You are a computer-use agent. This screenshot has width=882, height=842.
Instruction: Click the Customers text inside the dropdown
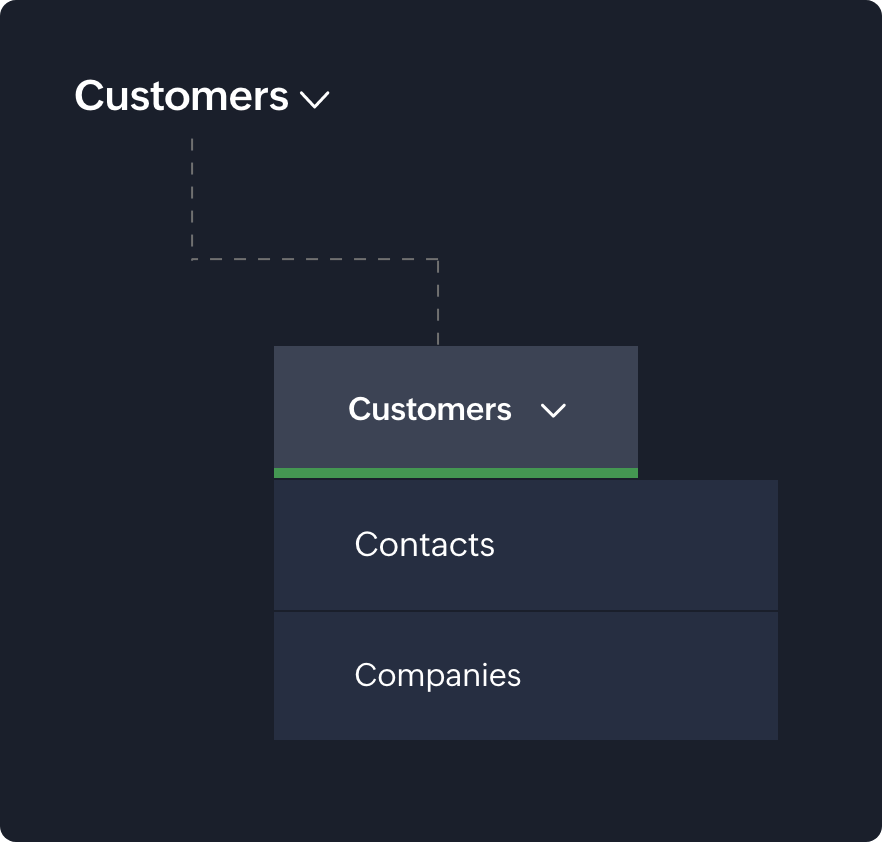(x=430, y=410)
